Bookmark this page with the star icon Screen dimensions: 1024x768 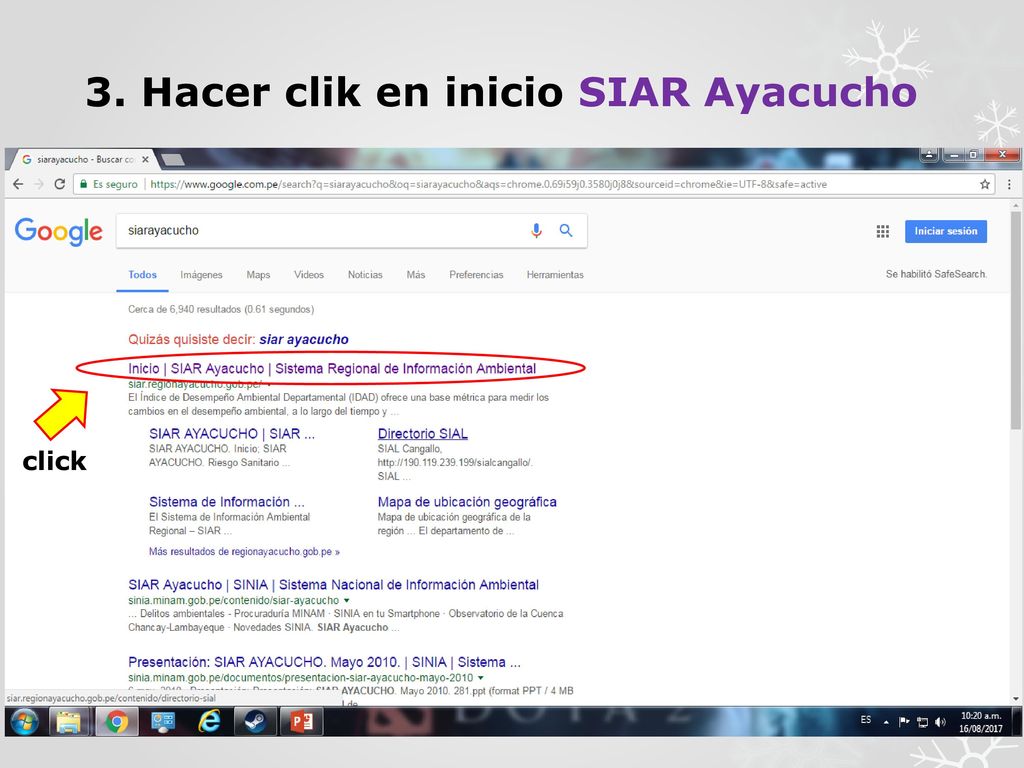pyautogui.click(x=985, y=184)
